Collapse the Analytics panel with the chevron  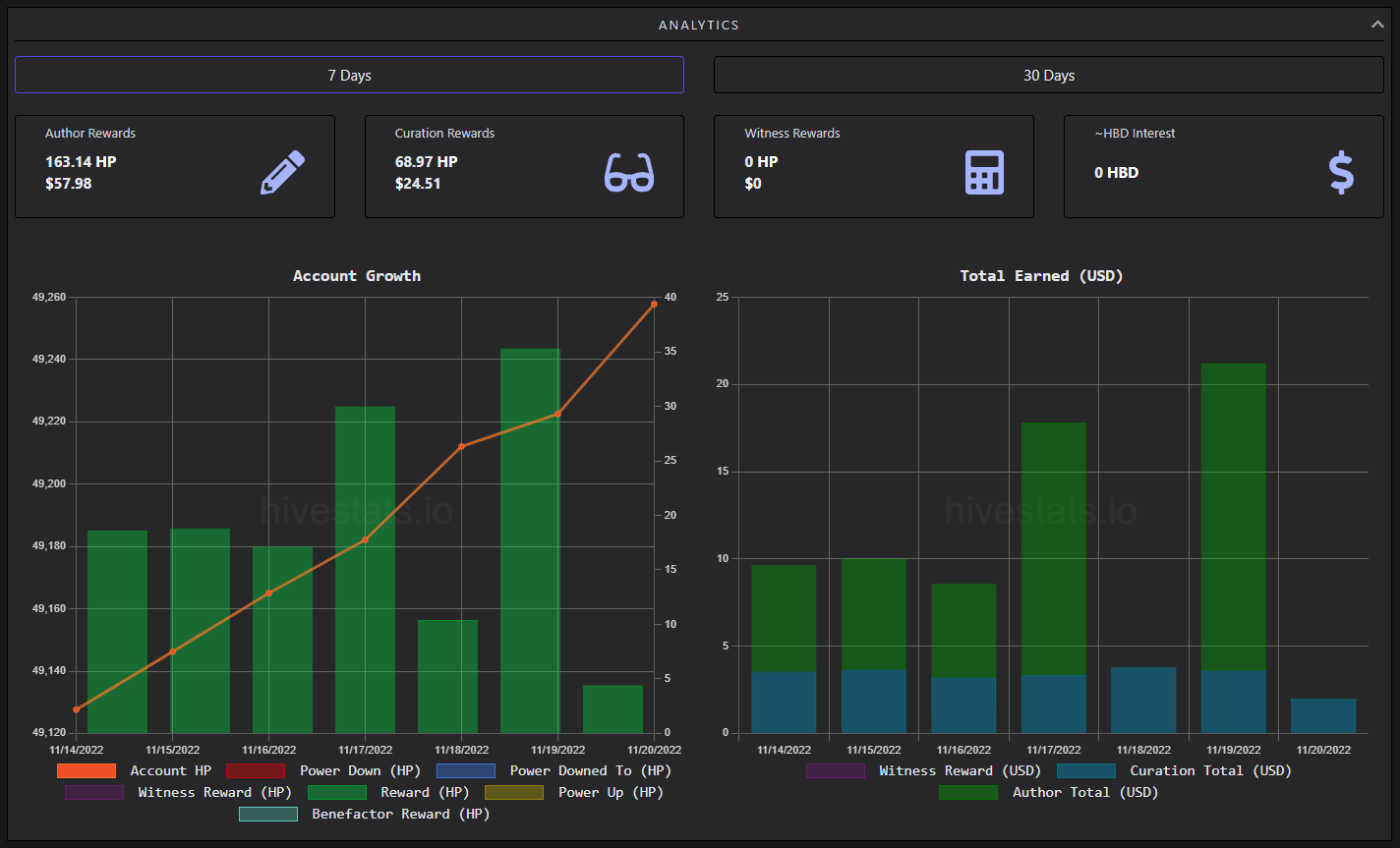1377,25
